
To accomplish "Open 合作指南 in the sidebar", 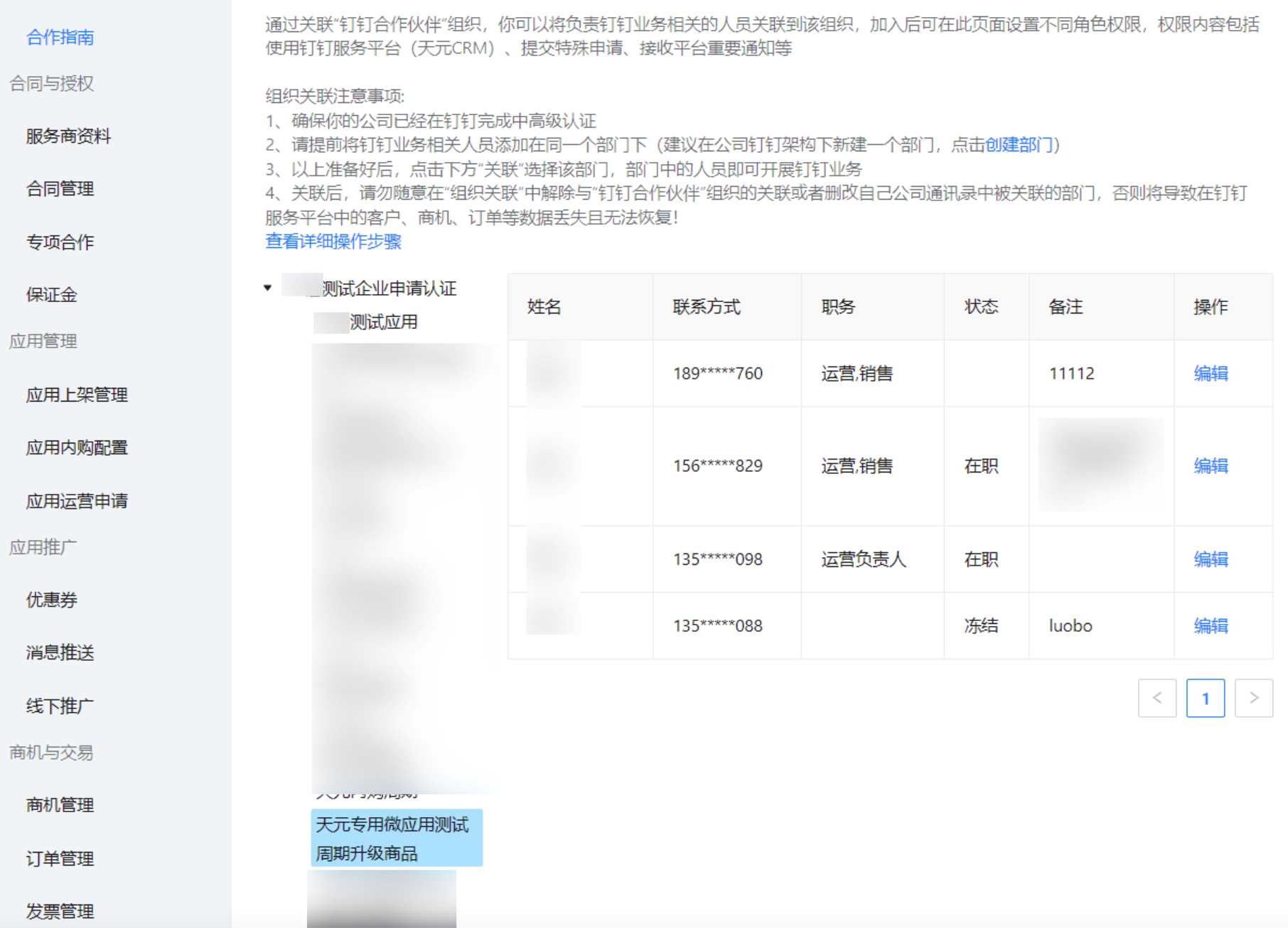I will pyautogui.click(x=60, y=37).
